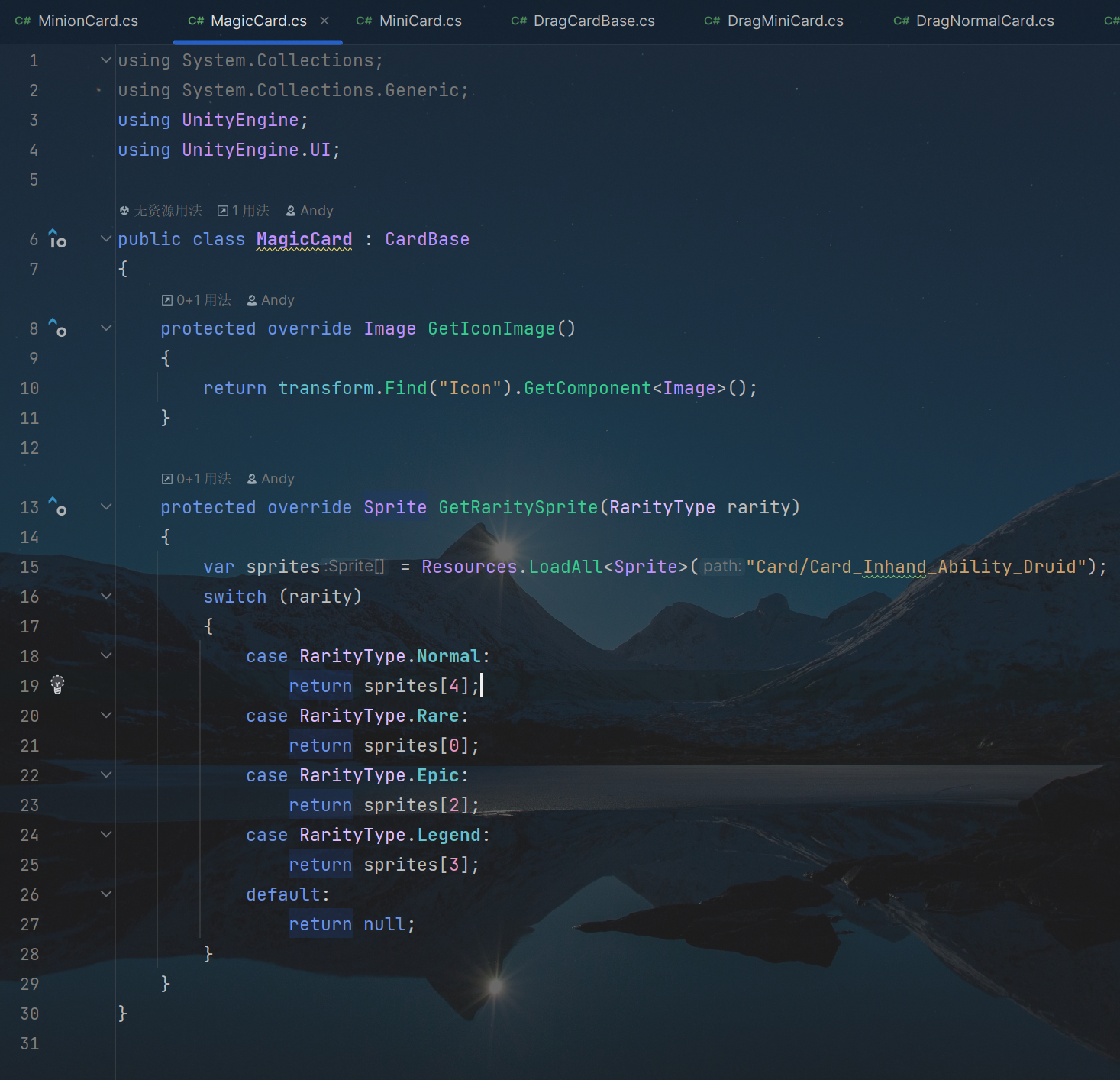
Task: Click the Andy author lens above GetRaritySprite
Action: pyautogui.click(x=270, y=479)
